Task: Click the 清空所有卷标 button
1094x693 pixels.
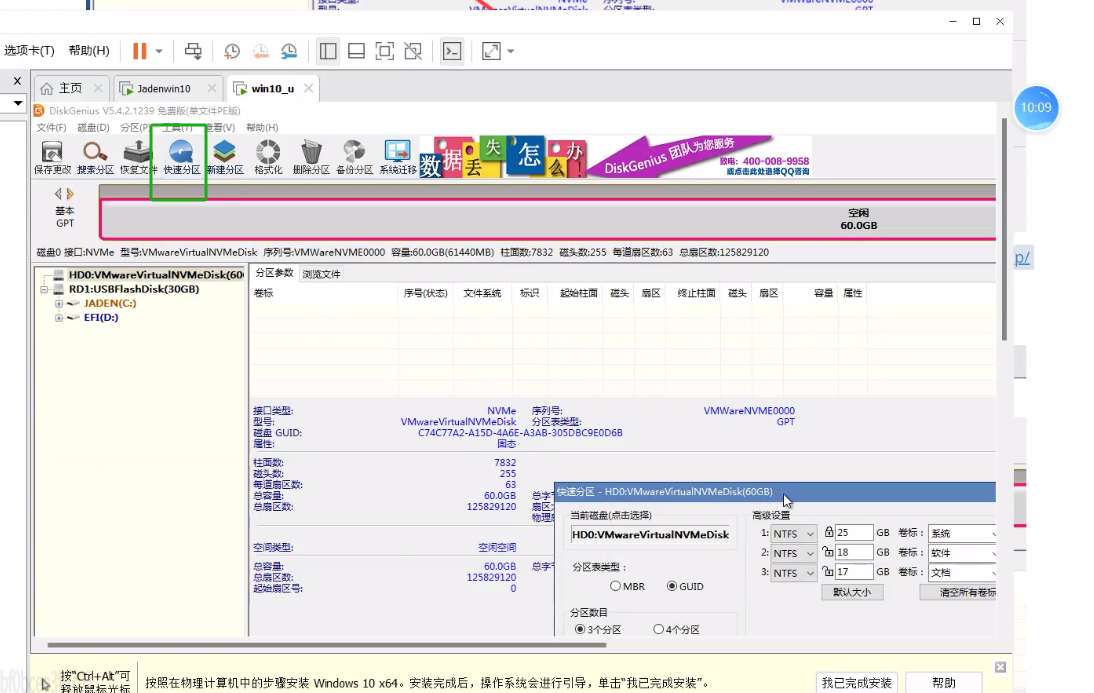Action: [959, 592]
